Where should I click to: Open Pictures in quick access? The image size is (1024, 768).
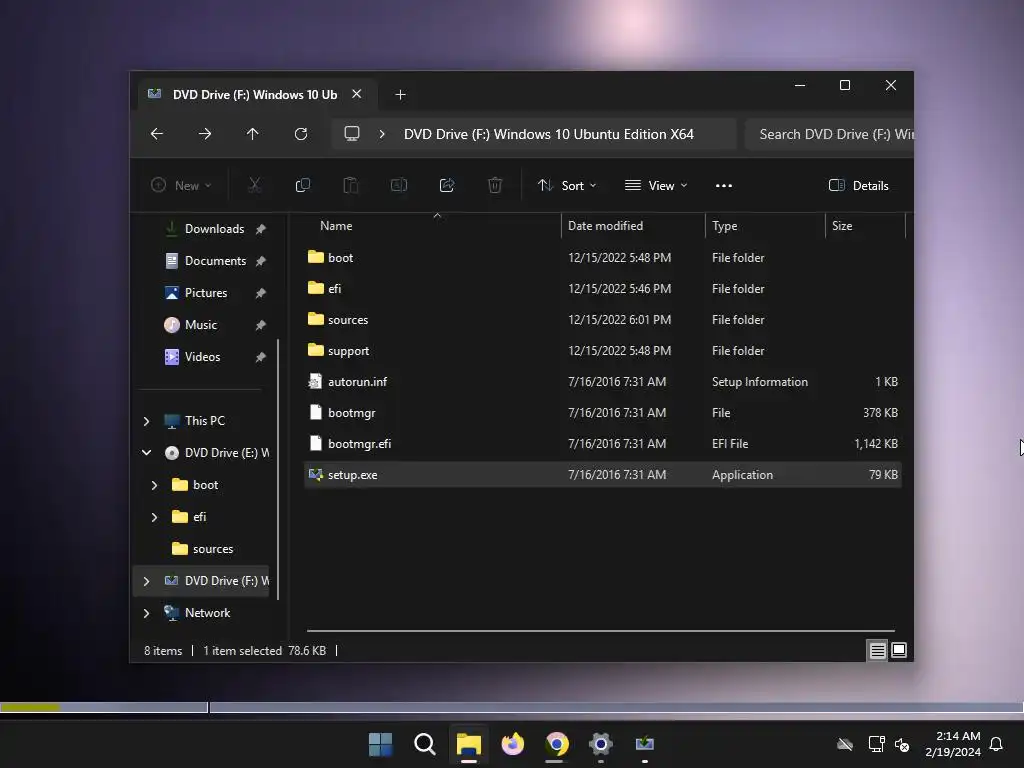click(206, 293)
